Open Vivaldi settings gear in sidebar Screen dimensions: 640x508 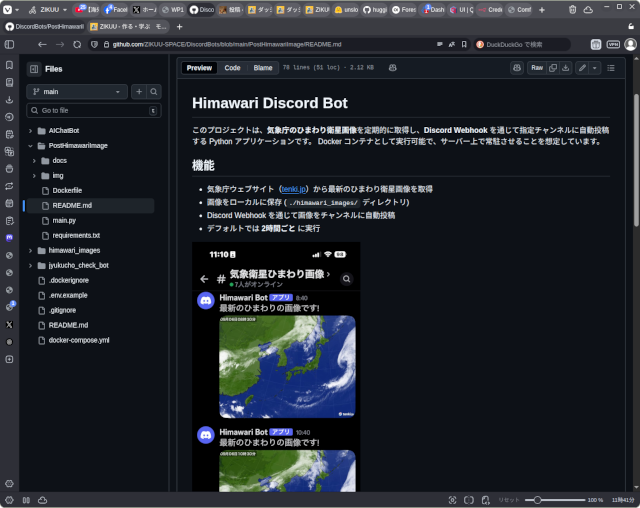point(9,484)
